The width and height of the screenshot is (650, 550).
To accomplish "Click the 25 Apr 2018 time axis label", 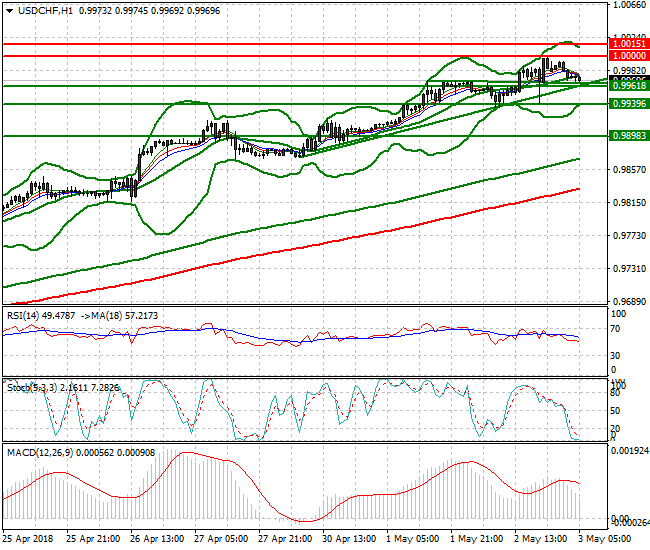I will tap(28, 539).
